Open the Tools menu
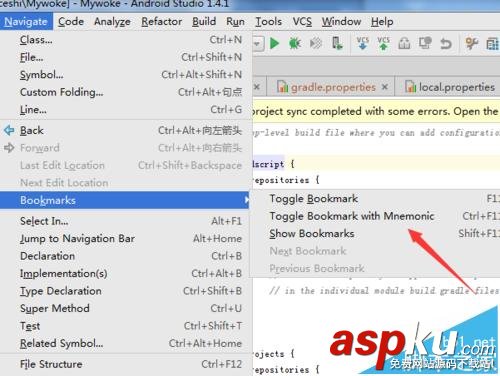The height and width of the screenshot is (376, 500). [268, 22]
